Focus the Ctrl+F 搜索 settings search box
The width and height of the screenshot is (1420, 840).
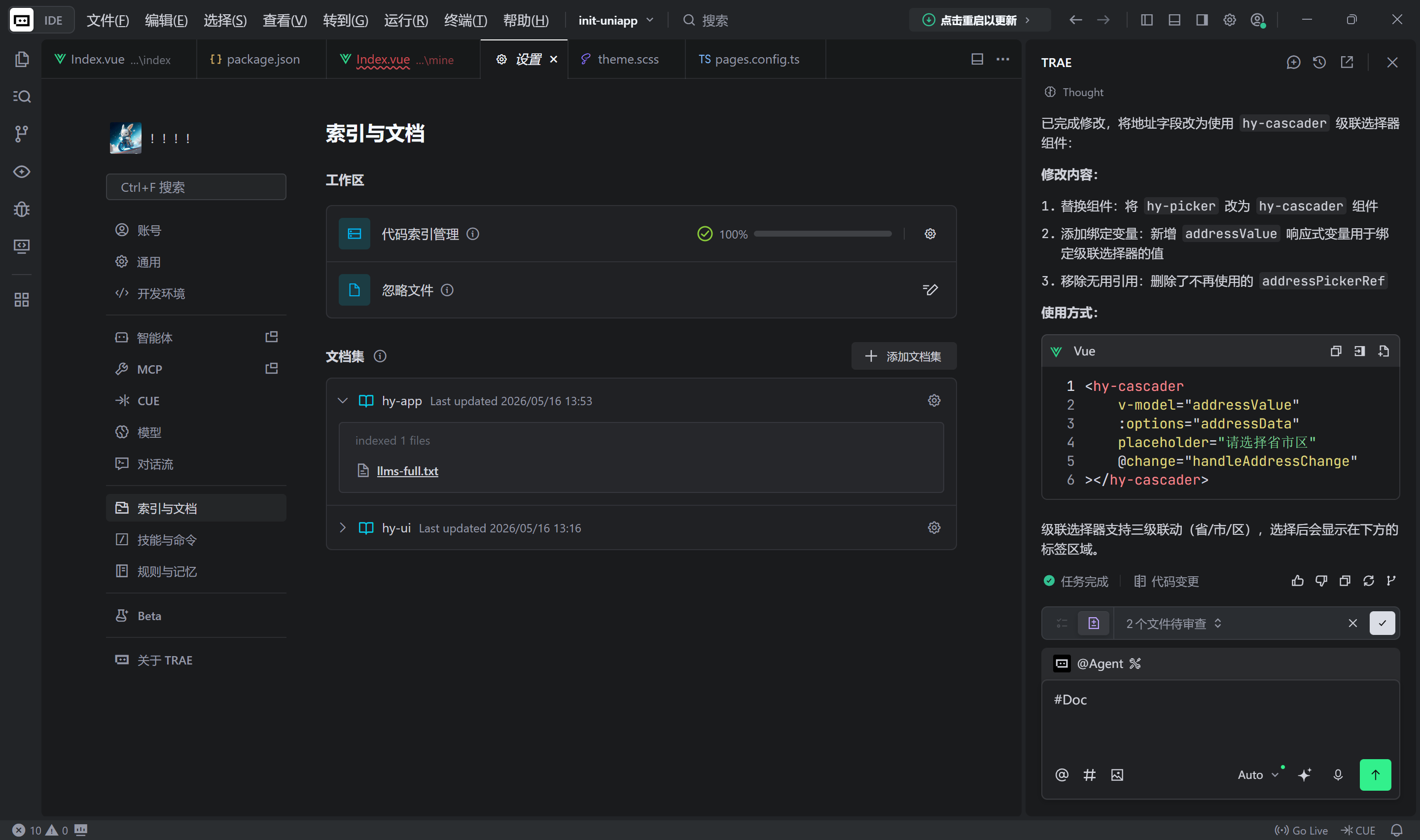tap(196, 187)
